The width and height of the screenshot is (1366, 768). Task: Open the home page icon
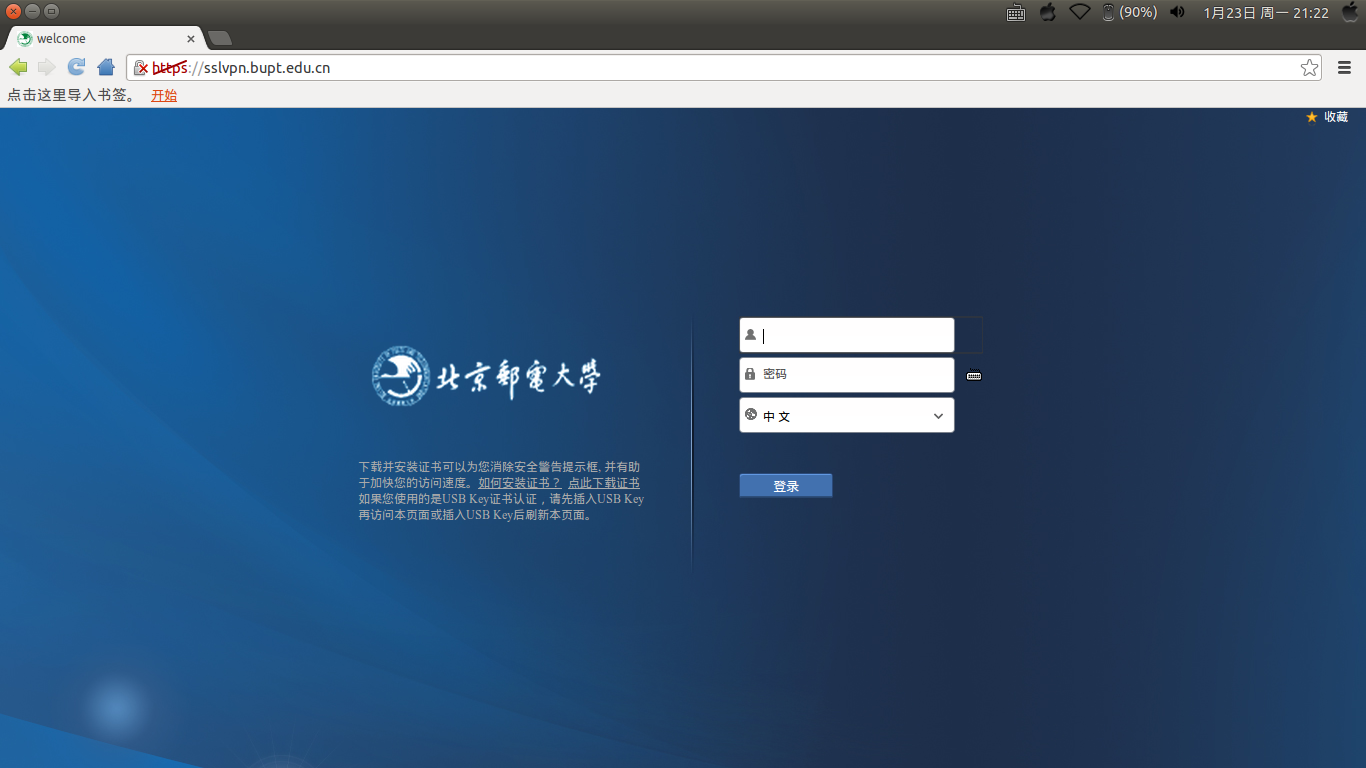click(106, 67)
